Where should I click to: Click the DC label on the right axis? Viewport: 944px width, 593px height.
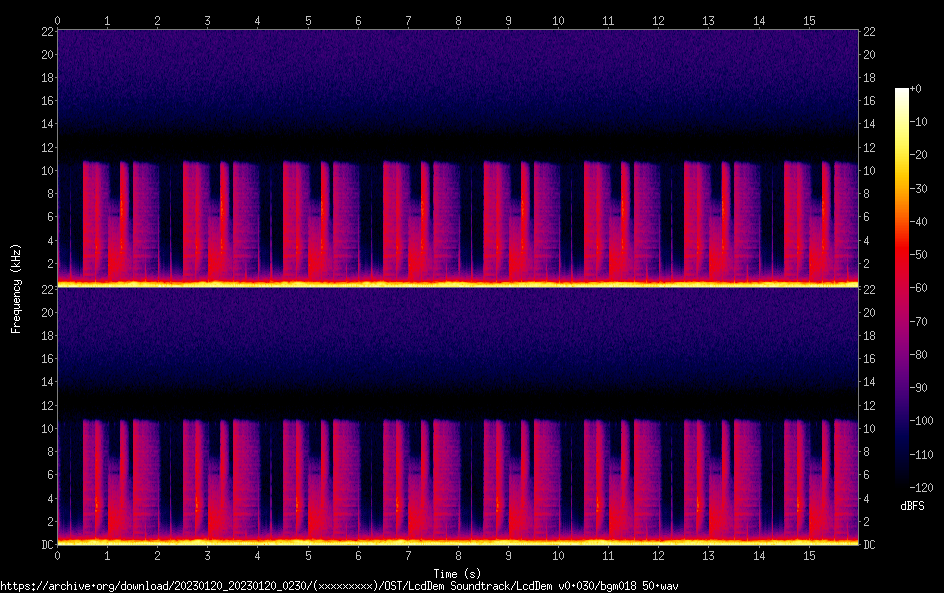pos(870,545)
